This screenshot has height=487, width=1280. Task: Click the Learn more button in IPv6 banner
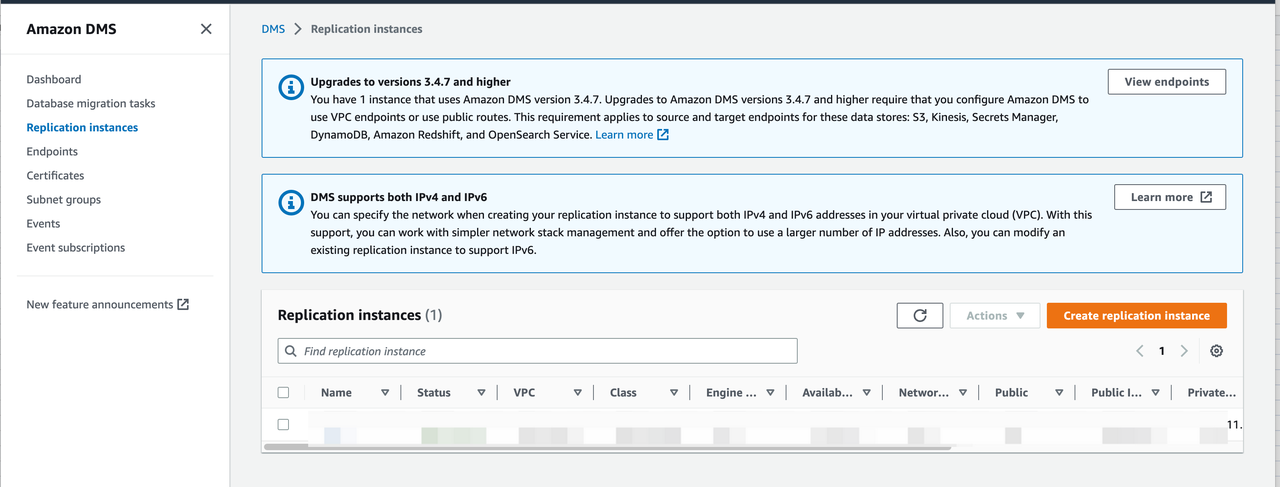click(x=1170, y=197)
